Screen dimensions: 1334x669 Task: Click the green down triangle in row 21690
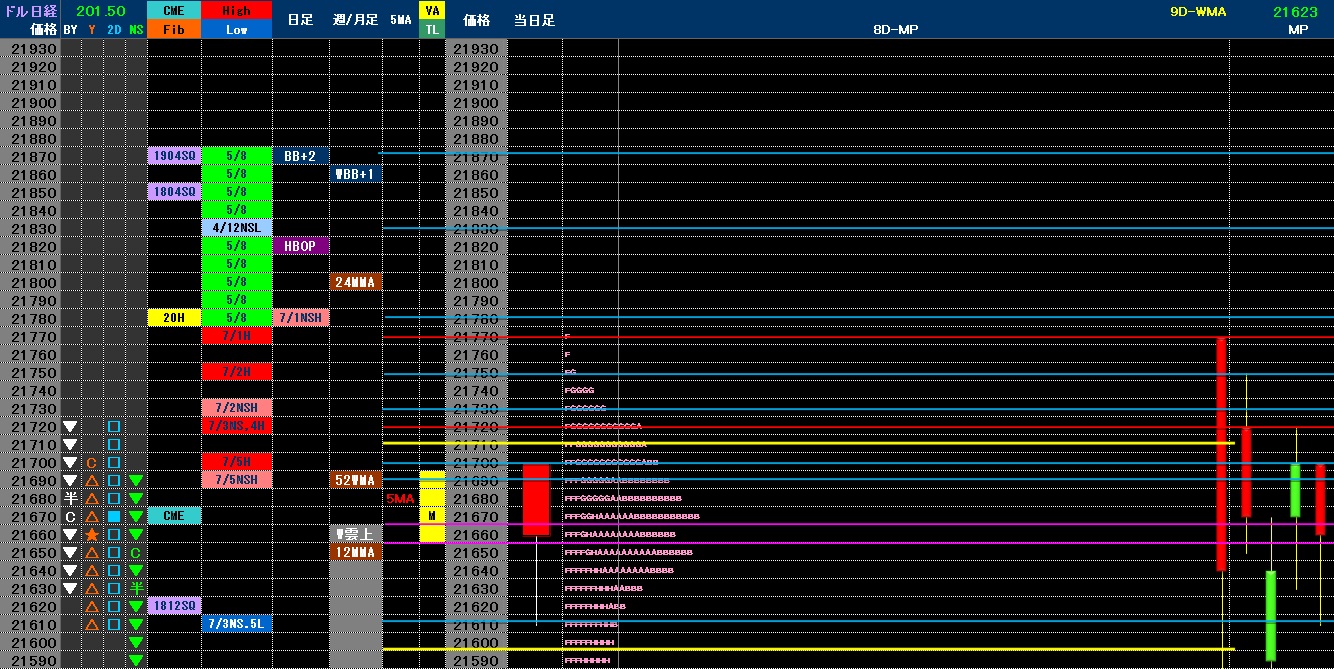(x=136, y=481)
